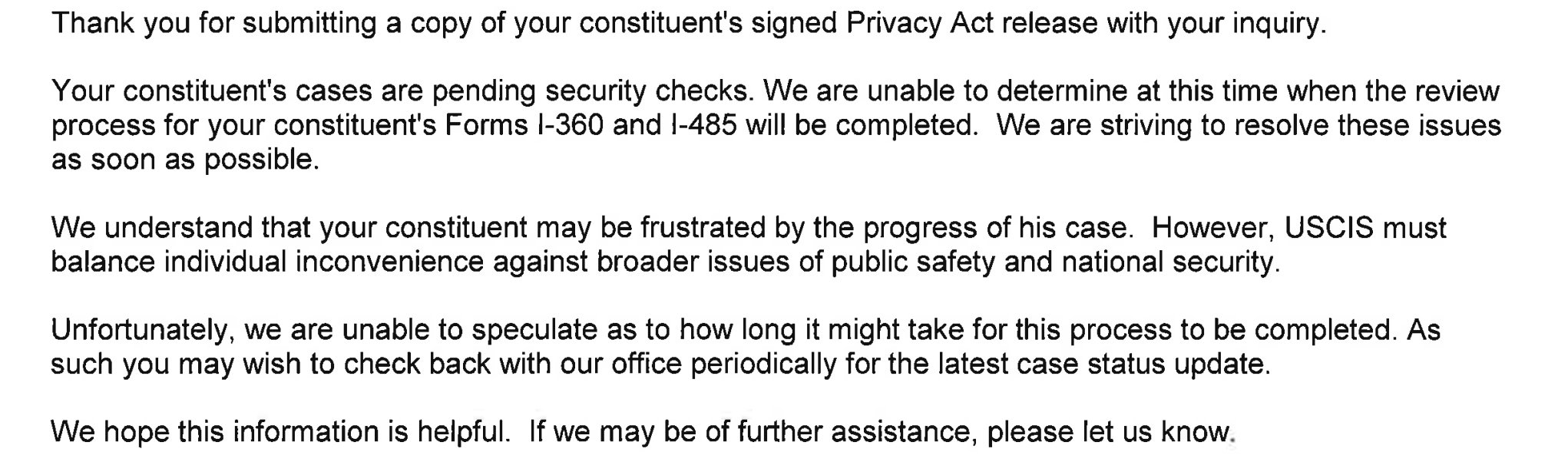
Task: Click the word "striving"
Action: pyautogui.click(x=1149, y=125)
